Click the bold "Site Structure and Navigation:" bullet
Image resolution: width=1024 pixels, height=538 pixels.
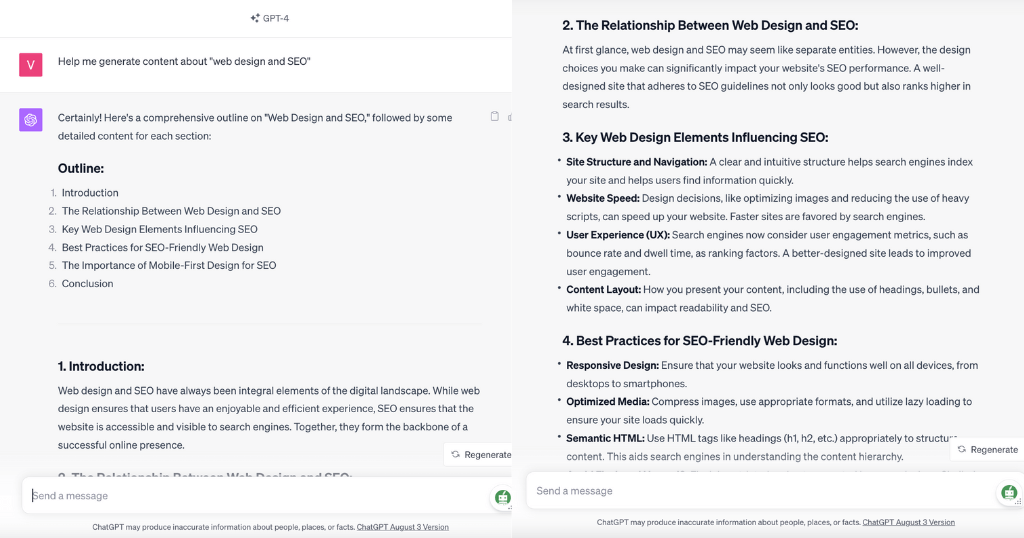[x=637, y=162]
